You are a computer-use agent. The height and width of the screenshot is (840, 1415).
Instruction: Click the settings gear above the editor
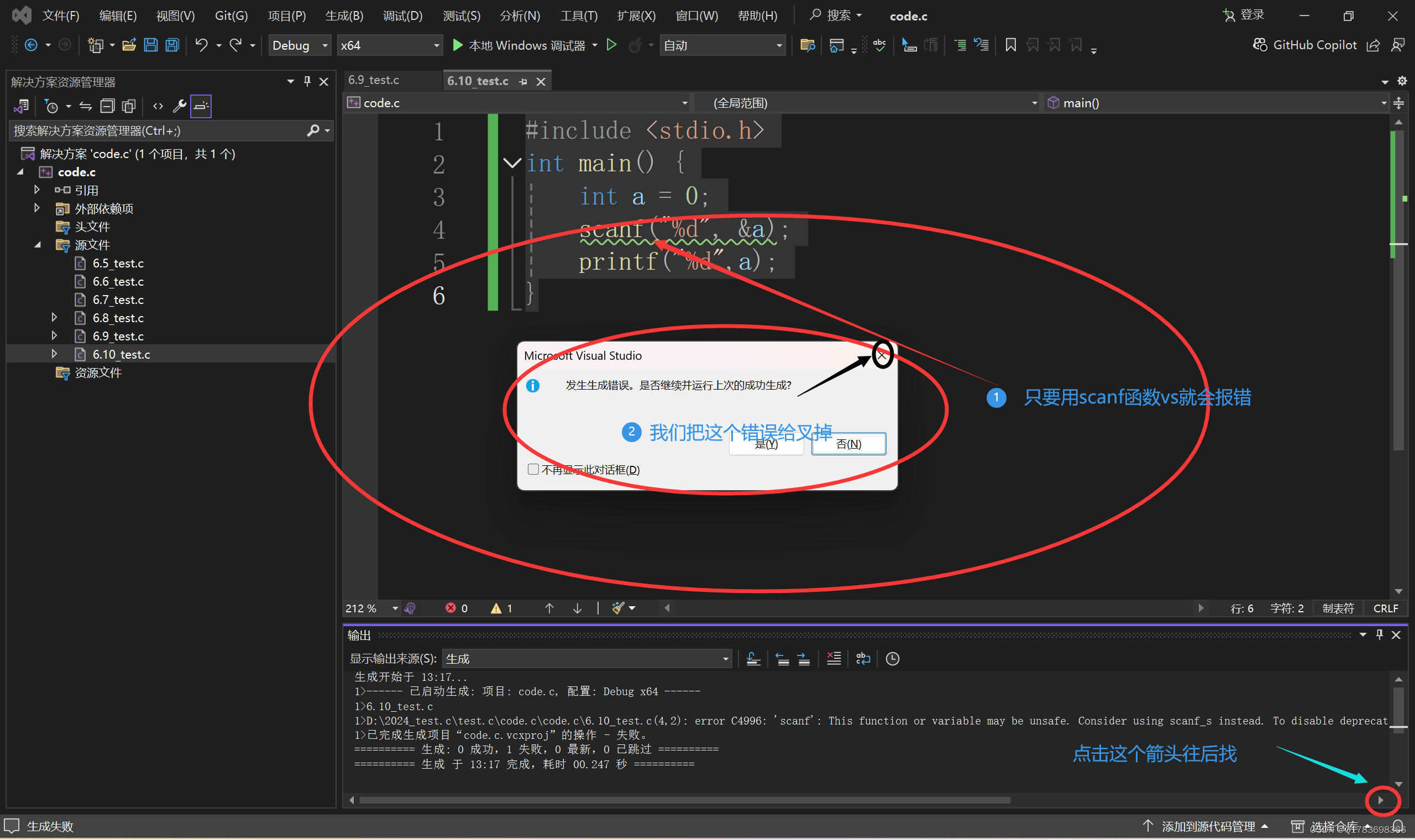point(1402,81)
